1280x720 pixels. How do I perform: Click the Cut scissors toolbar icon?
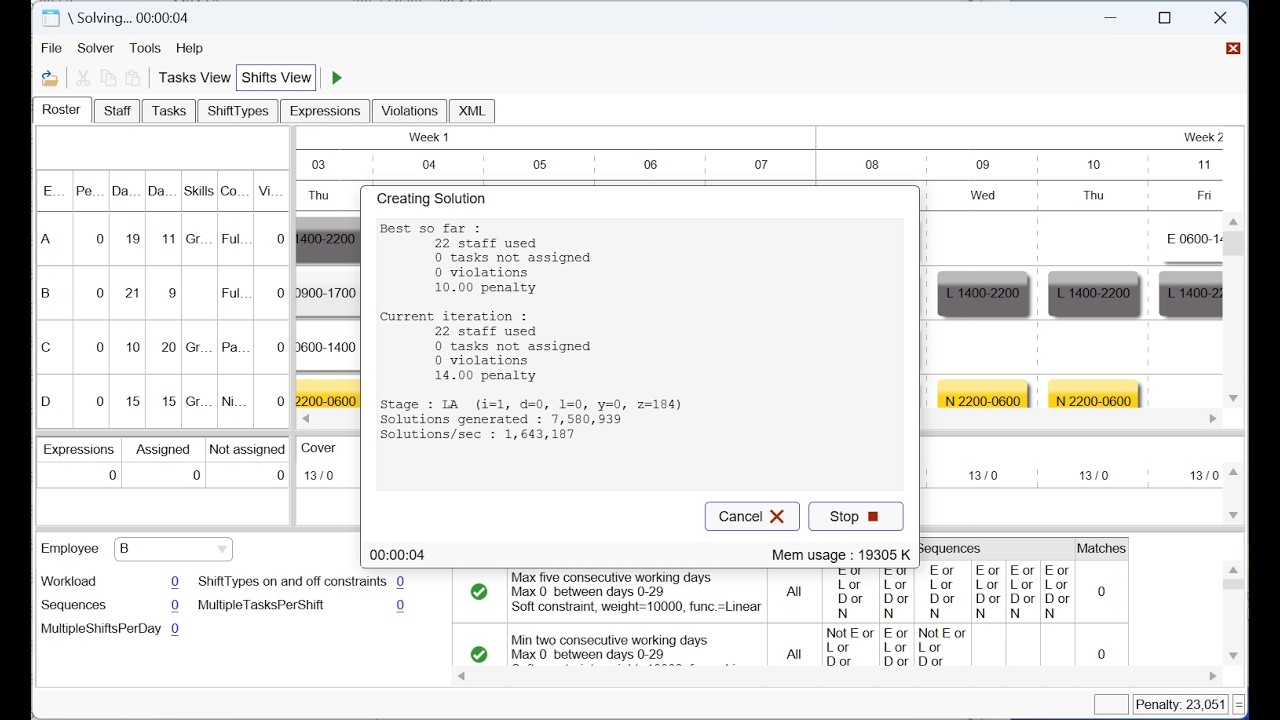click(x=83, y=78)
